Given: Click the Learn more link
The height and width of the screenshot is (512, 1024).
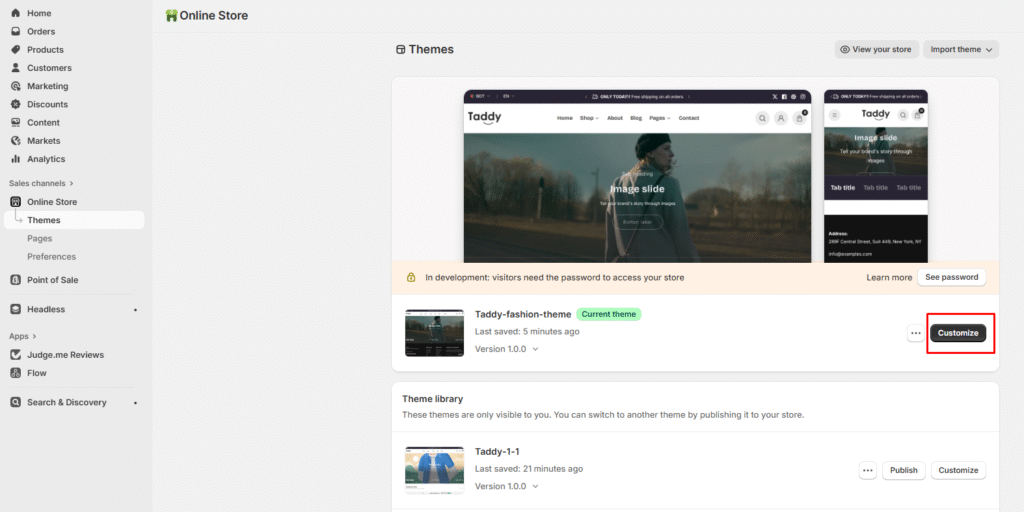Looking at the screenshot, I should tap(889, 277).
